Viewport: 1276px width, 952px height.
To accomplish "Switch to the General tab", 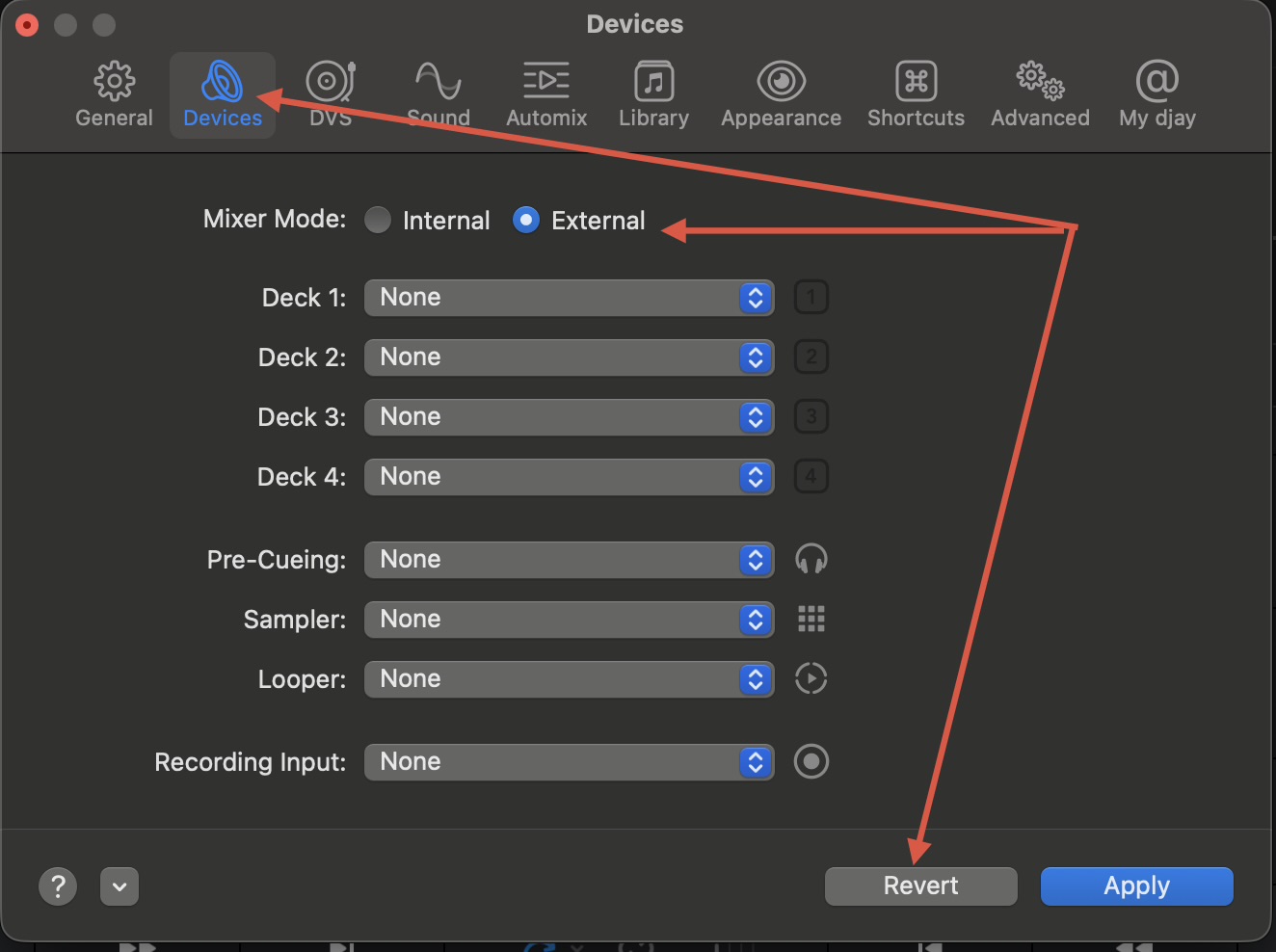I will pyautogui.click(x=114, y=94).
